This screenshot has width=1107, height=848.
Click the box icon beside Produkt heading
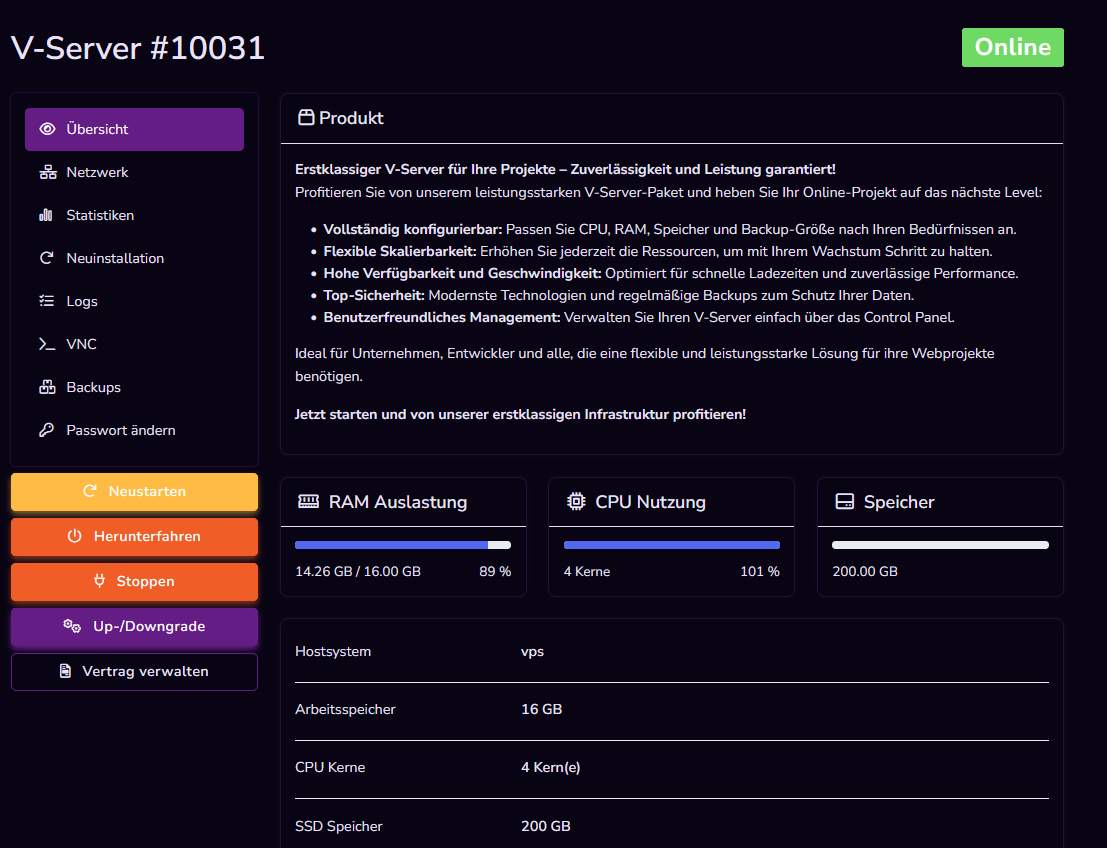(306, 117)
